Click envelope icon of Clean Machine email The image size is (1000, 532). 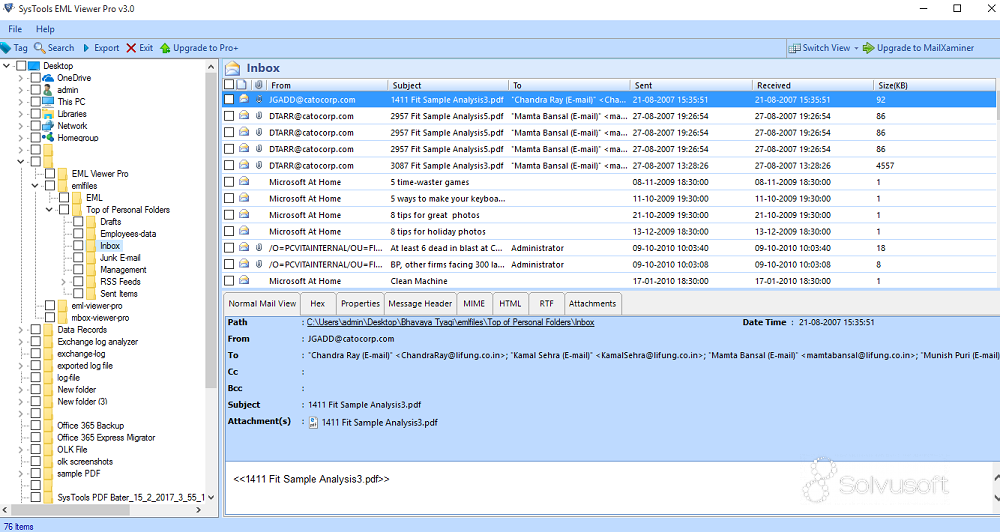coord(244,281)
